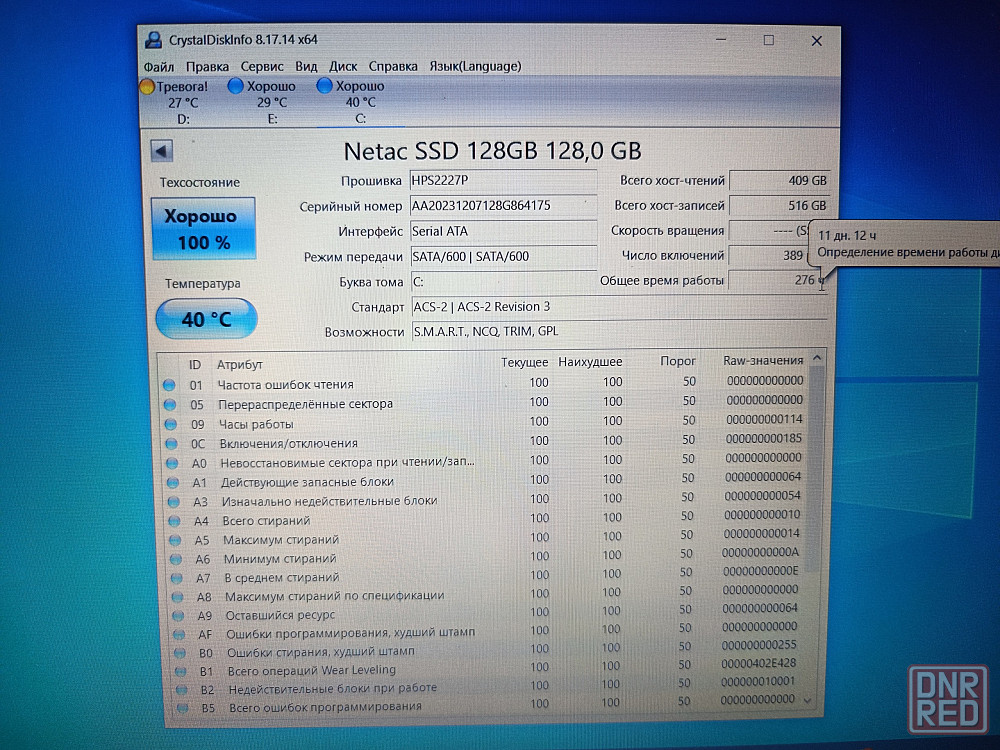Screen dimensions: 1000x750
Task: Click status orb for Часы работы row
Action: (x=169, y=424)
